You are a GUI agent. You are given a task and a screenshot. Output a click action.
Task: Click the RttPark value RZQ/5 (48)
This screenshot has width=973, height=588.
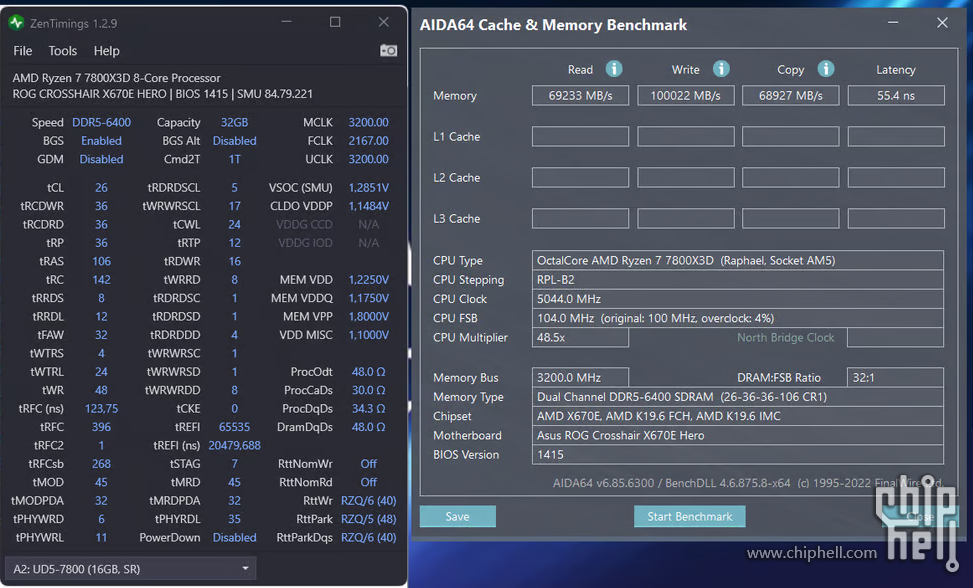pos(369,519)
